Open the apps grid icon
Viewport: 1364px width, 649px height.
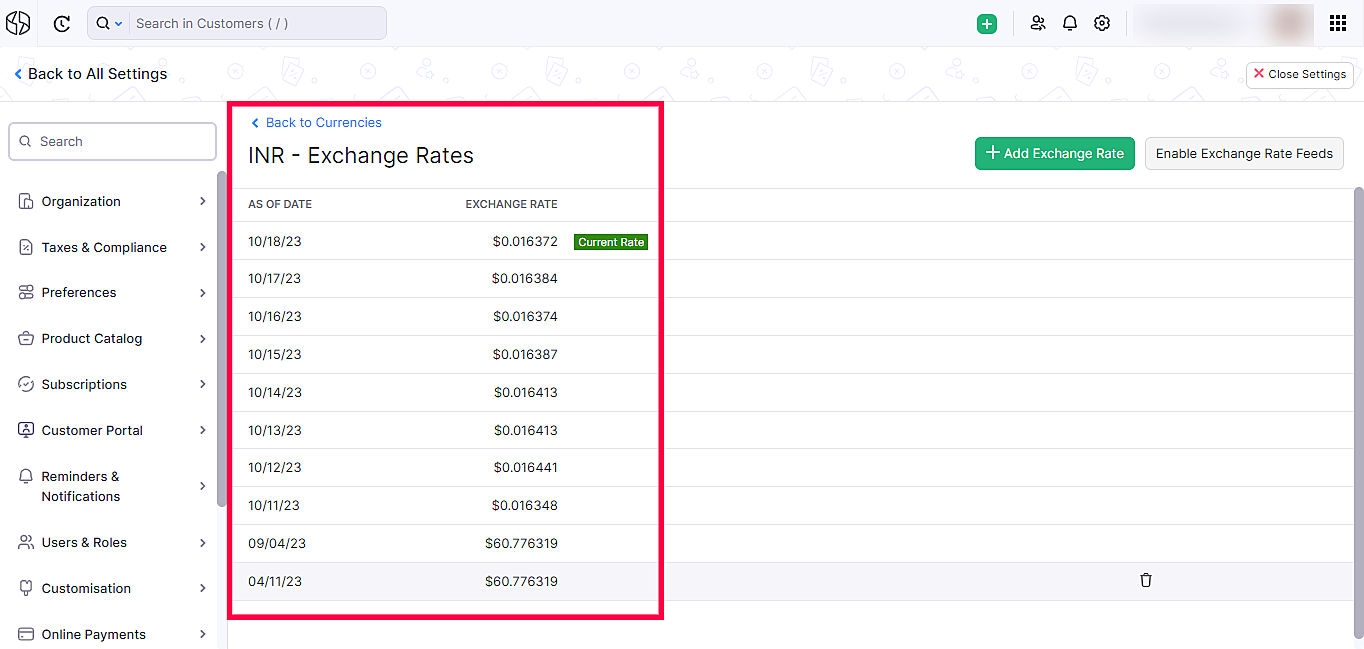tap(1338, 24)
